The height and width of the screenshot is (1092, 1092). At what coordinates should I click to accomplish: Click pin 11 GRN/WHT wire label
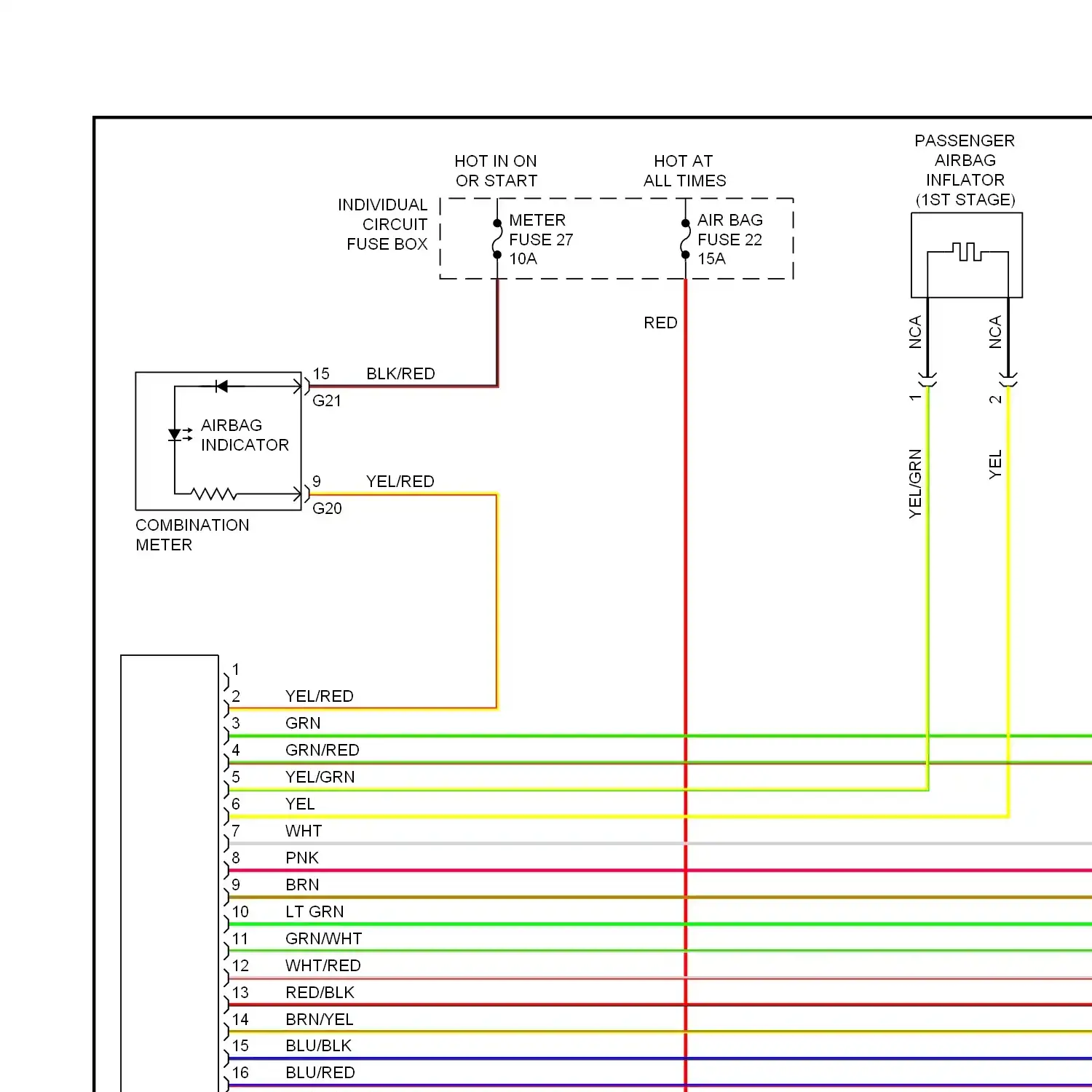click(324, 939)
